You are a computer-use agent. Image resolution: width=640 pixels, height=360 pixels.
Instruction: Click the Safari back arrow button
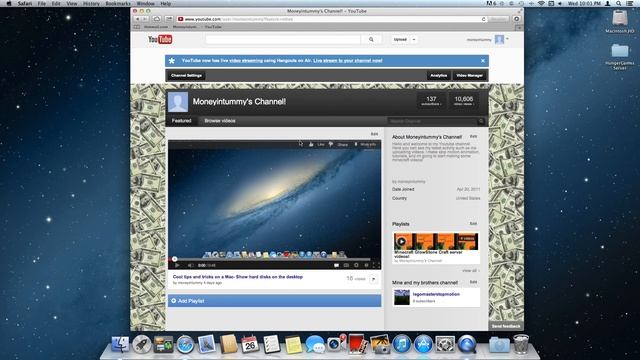pyautogui.click(x=138, y=19)
